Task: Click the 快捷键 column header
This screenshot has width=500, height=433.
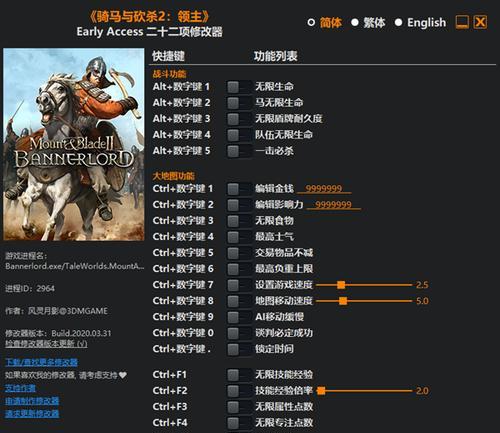Action: point(168,56)
